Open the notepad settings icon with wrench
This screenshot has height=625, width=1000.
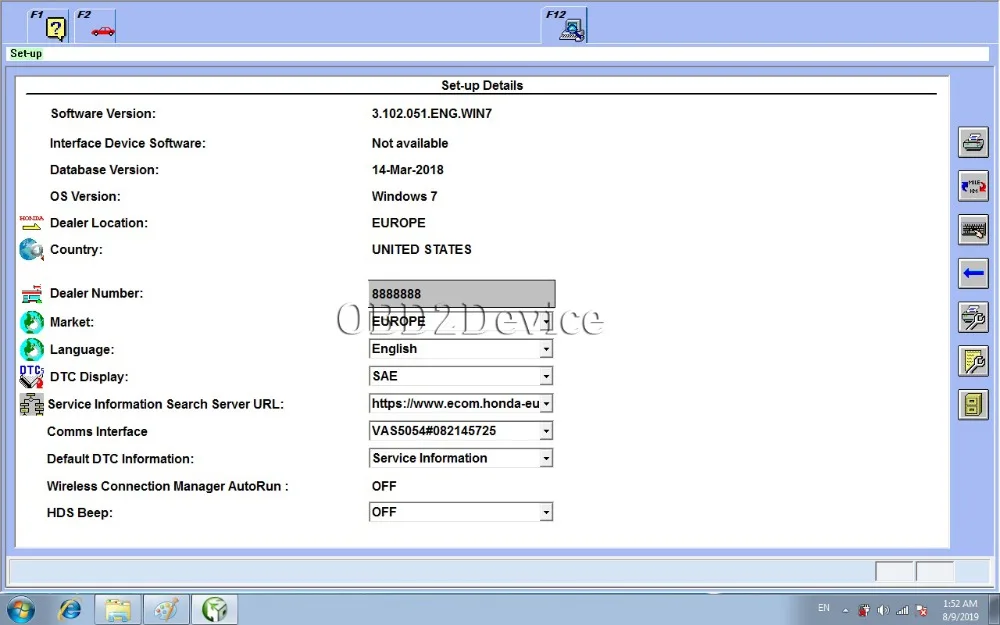pos(973,361)
